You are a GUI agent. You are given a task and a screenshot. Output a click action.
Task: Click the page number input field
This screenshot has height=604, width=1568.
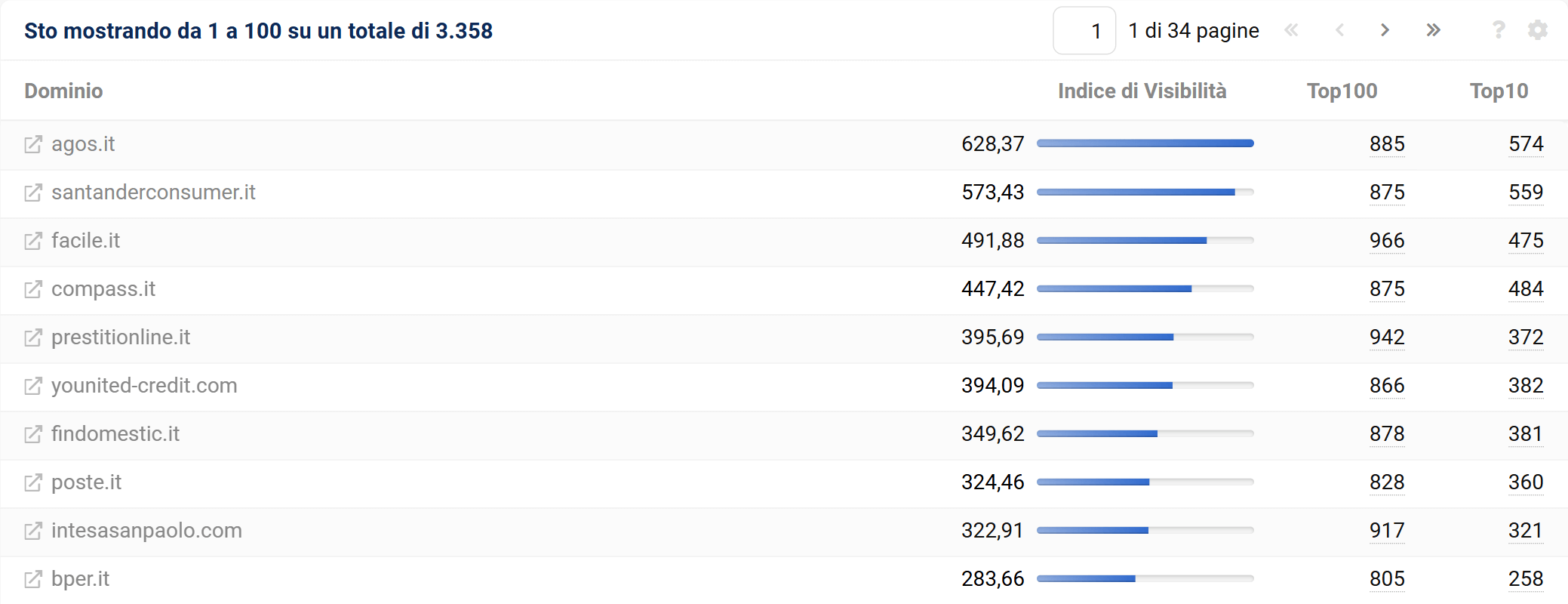[1084, 31]
